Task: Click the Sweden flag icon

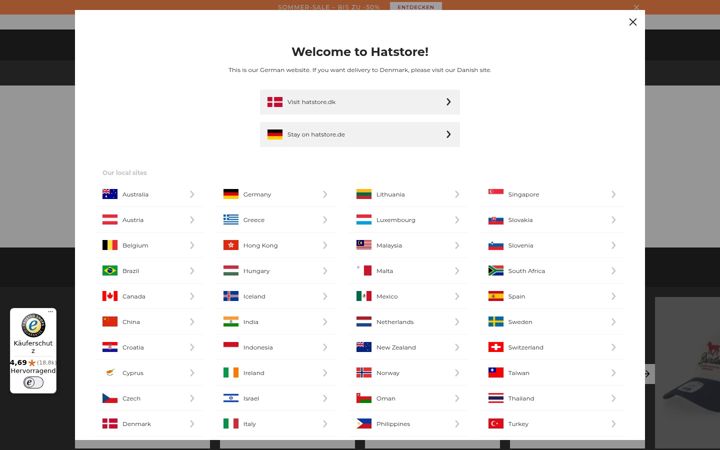Action: point(496,322)
